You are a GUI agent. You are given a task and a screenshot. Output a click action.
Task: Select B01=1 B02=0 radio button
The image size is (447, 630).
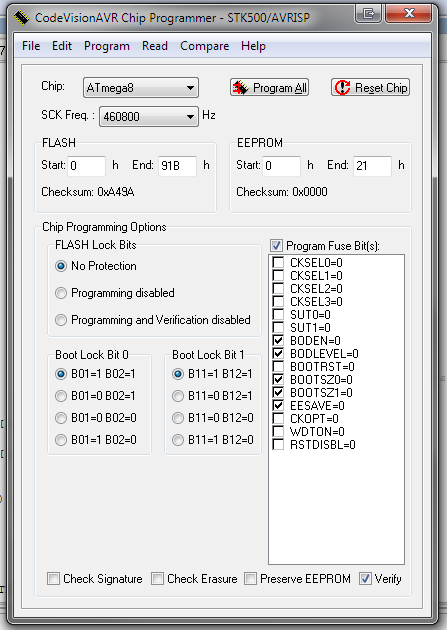click(x=61, y=440)
